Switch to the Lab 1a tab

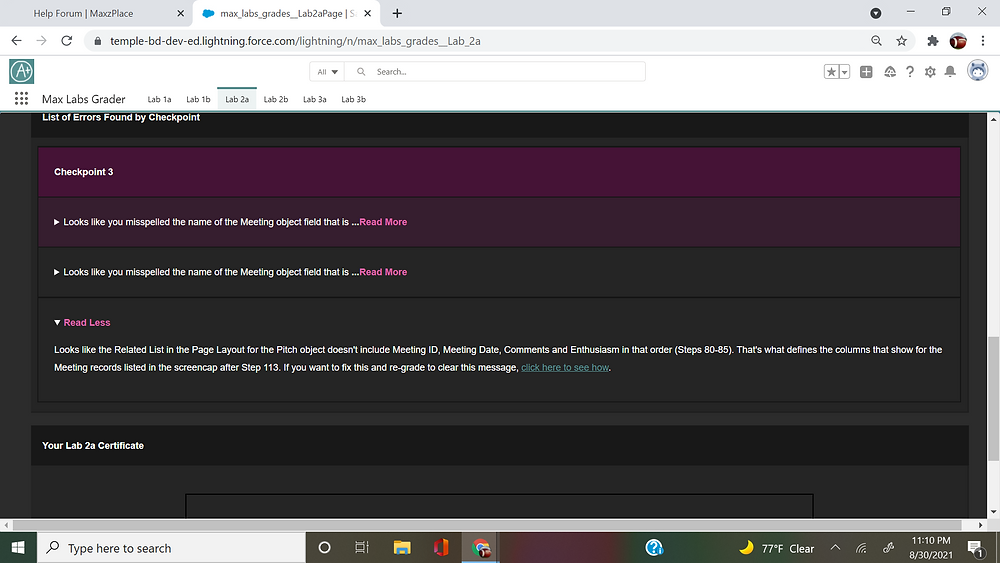point(159,99)
